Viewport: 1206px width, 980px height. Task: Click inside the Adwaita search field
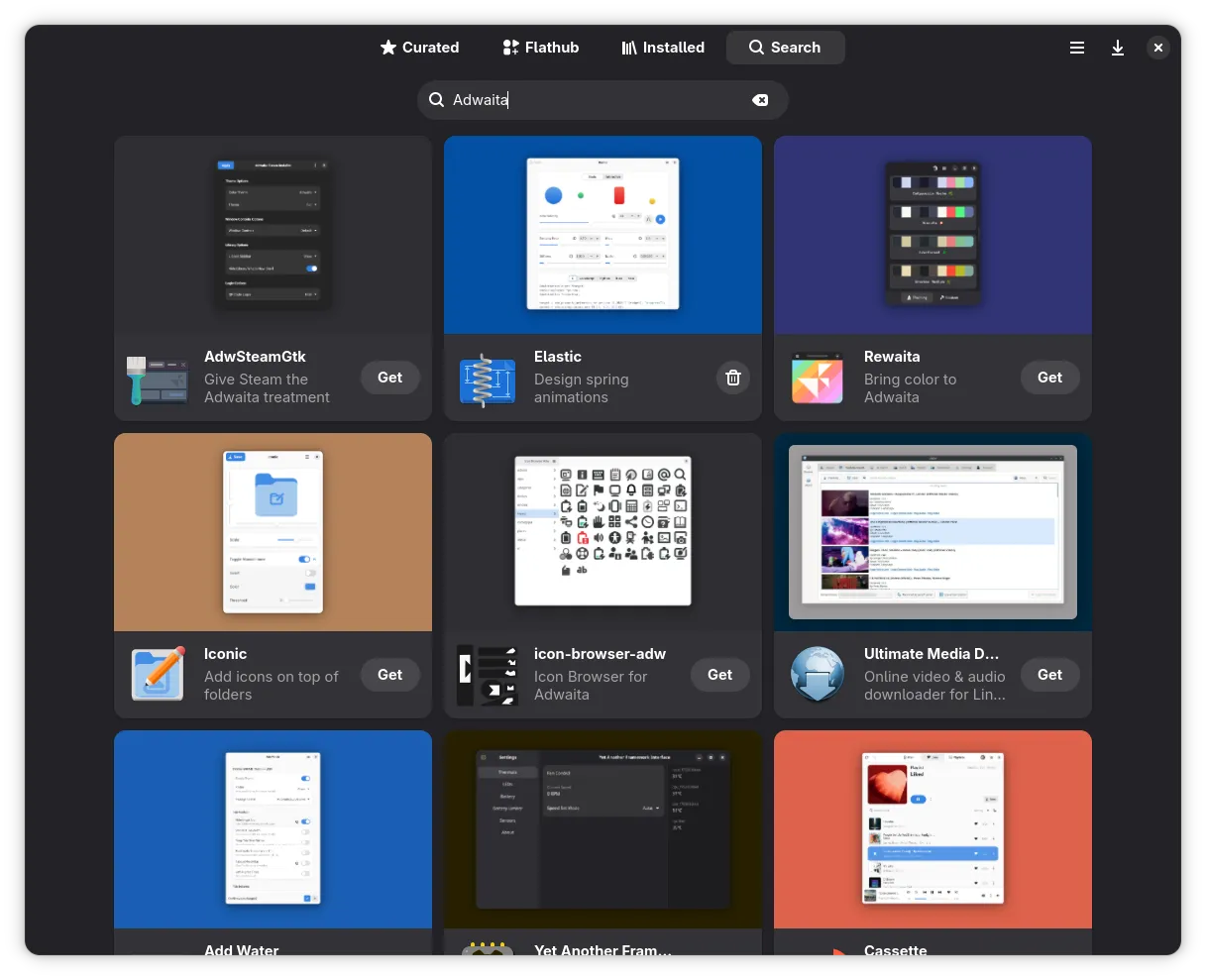click(595, 100)
